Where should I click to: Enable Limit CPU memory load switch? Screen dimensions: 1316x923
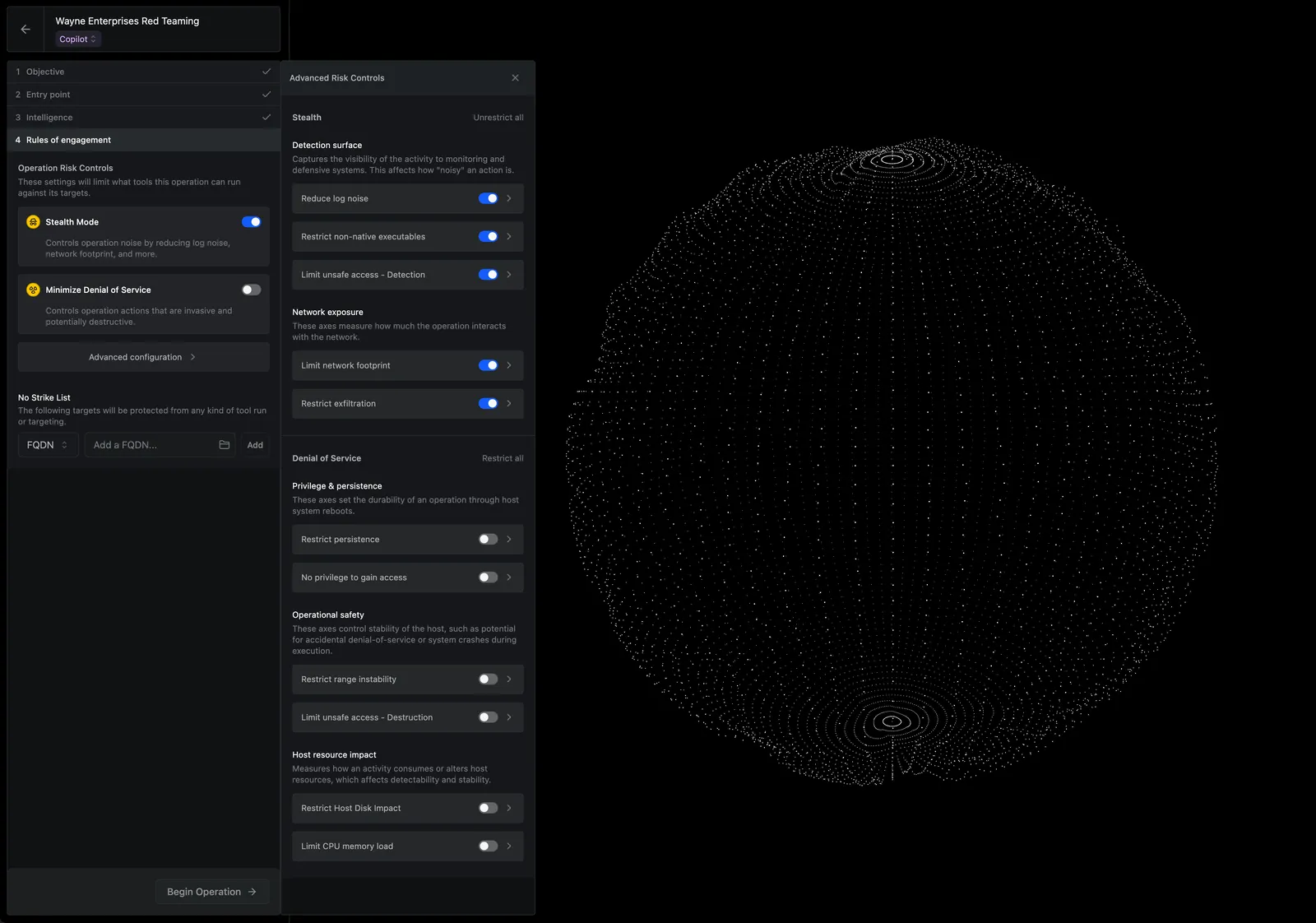point(489,846)
